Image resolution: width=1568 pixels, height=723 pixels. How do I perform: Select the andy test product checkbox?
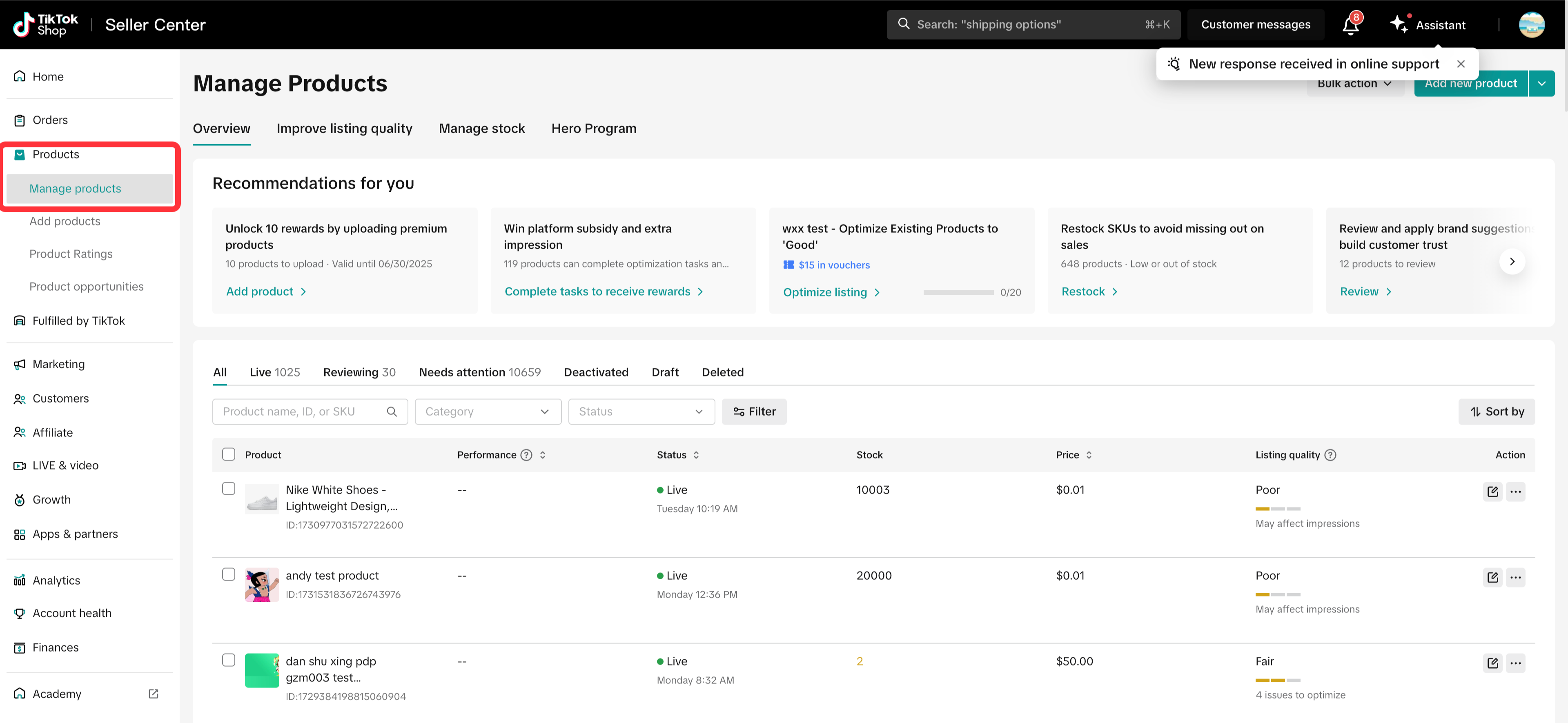click(228, 574)
